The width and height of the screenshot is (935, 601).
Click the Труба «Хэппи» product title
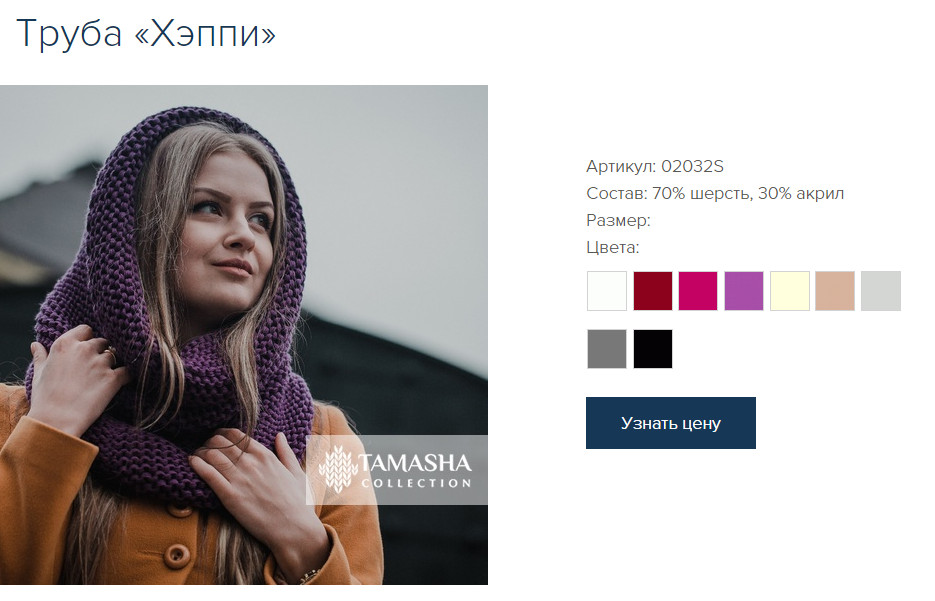pos(146,33)
